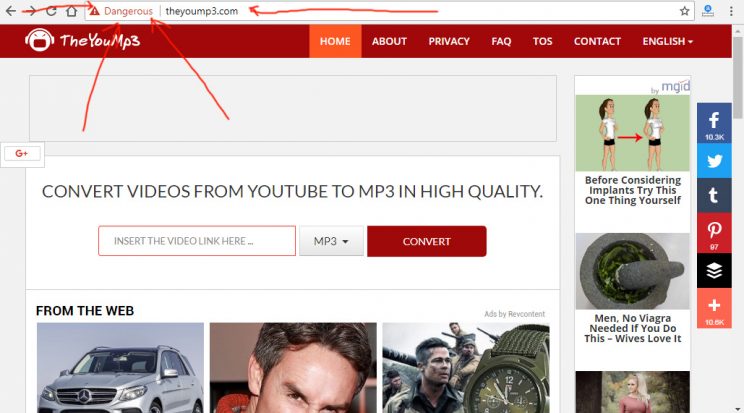Click the browser forward arrow
744x413 pixels.
(31, 10)
